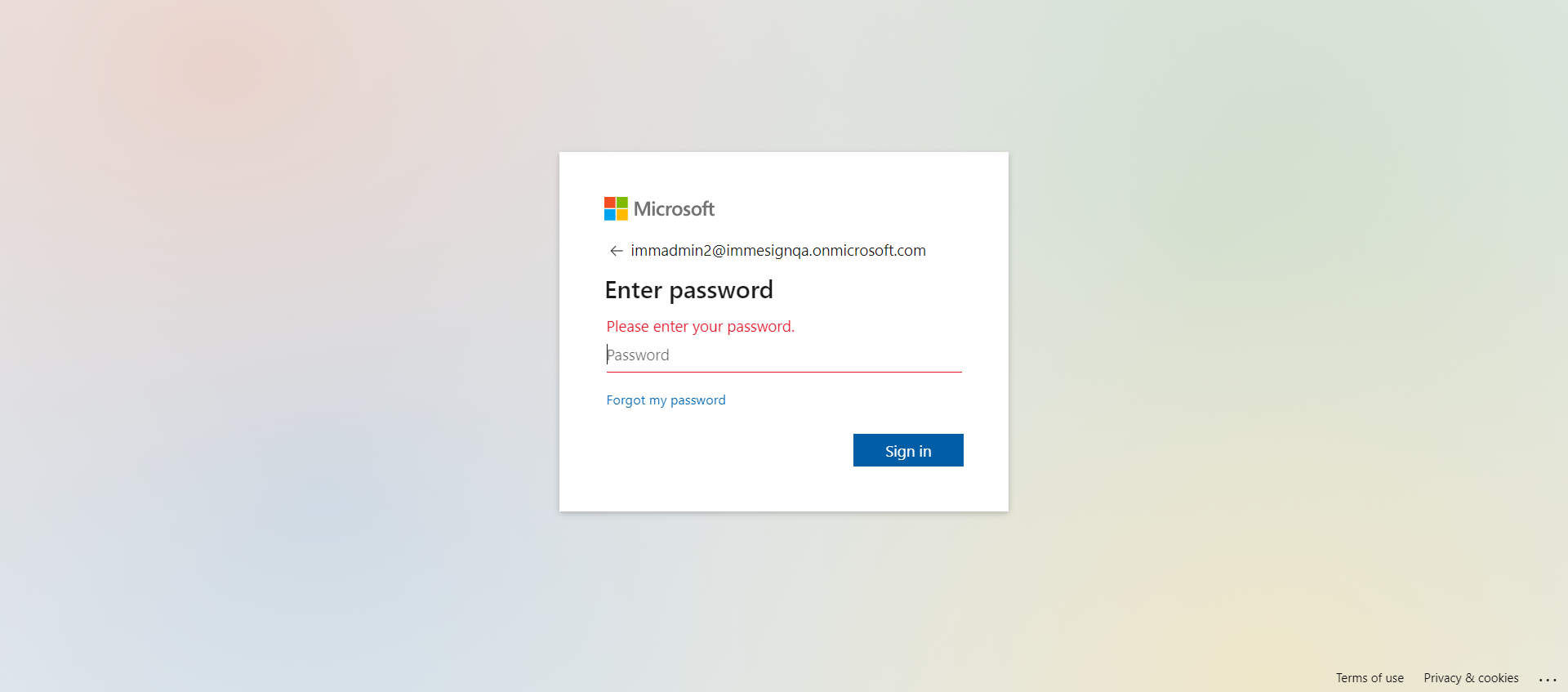The height and width of the screenshot is (692, 1568).
Task: Place cursor in the Password placeholder
Action: coord(639,355)
